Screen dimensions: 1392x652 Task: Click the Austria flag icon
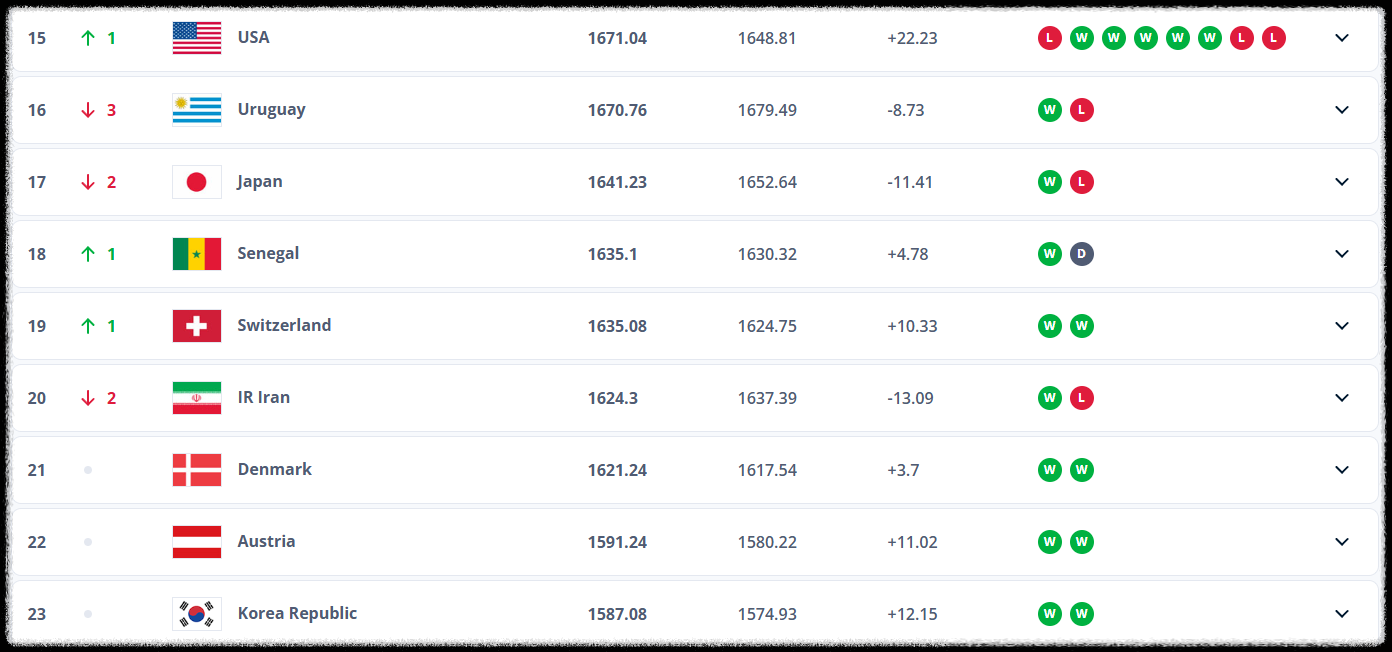(x=197, y=542)
